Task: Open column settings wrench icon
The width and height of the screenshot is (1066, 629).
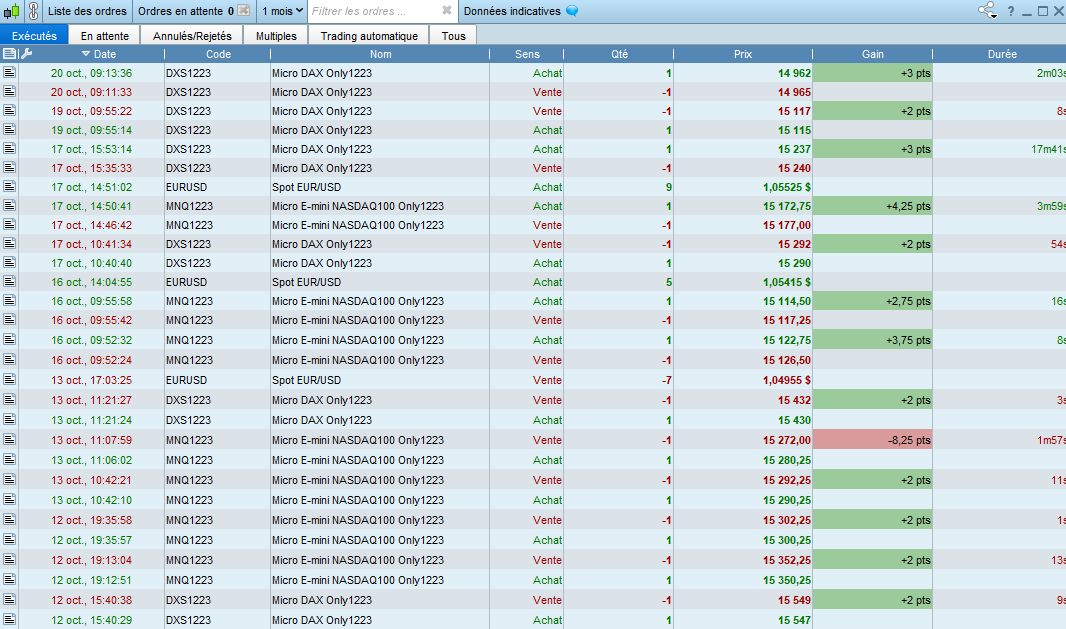Action: click(26, 54)
